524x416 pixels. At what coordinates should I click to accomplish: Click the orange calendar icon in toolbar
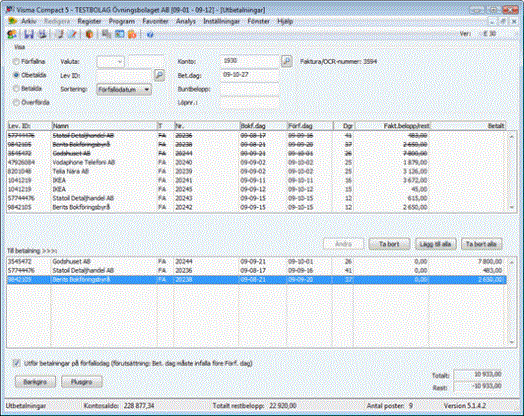132,34
